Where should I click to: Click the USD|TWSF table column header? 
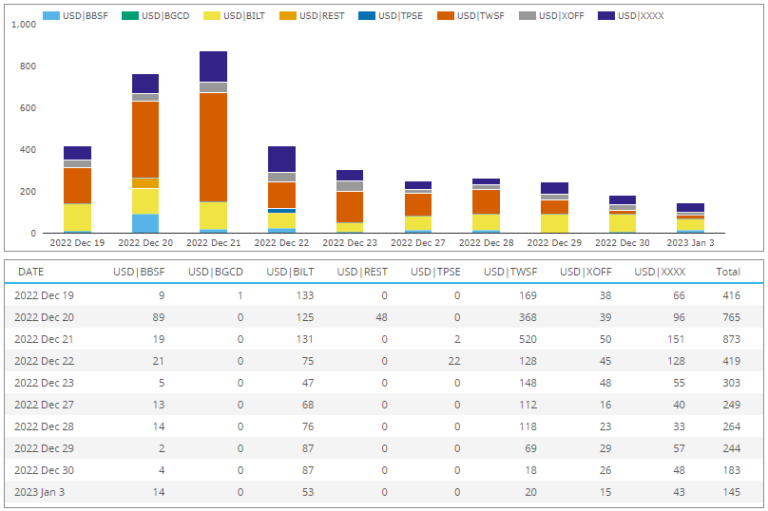(509, 271)
